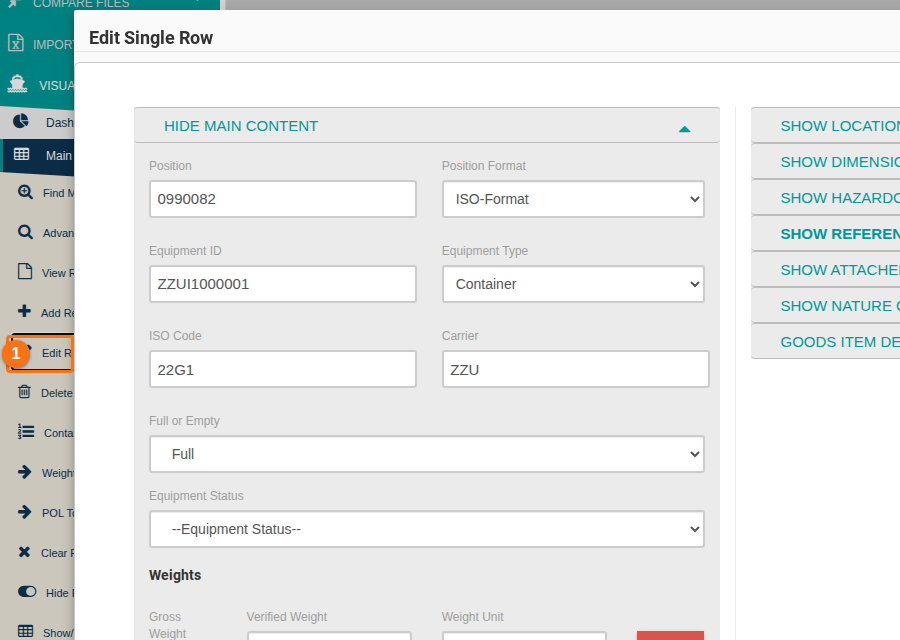
Task: Toggle the Hide switch icon
Action: (x=27, y=592)
